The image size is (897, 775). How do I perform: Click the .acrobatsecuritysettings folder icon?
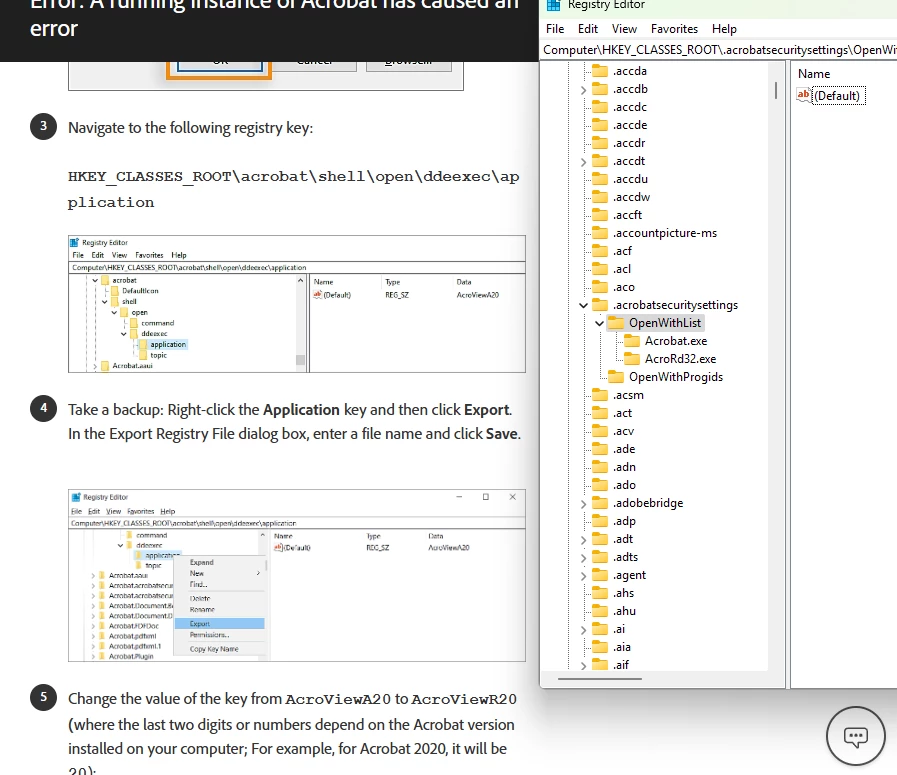click(x=600, y=305)
